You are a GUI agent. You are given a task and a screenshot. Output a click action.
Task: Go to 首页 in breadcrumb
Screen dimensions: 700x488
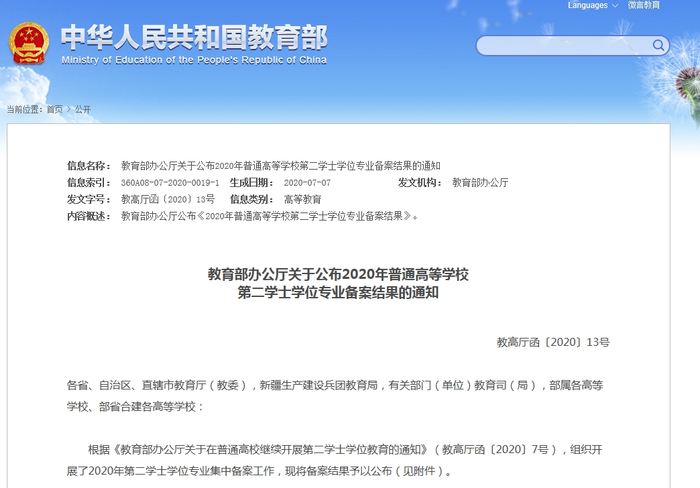(55, 109)
